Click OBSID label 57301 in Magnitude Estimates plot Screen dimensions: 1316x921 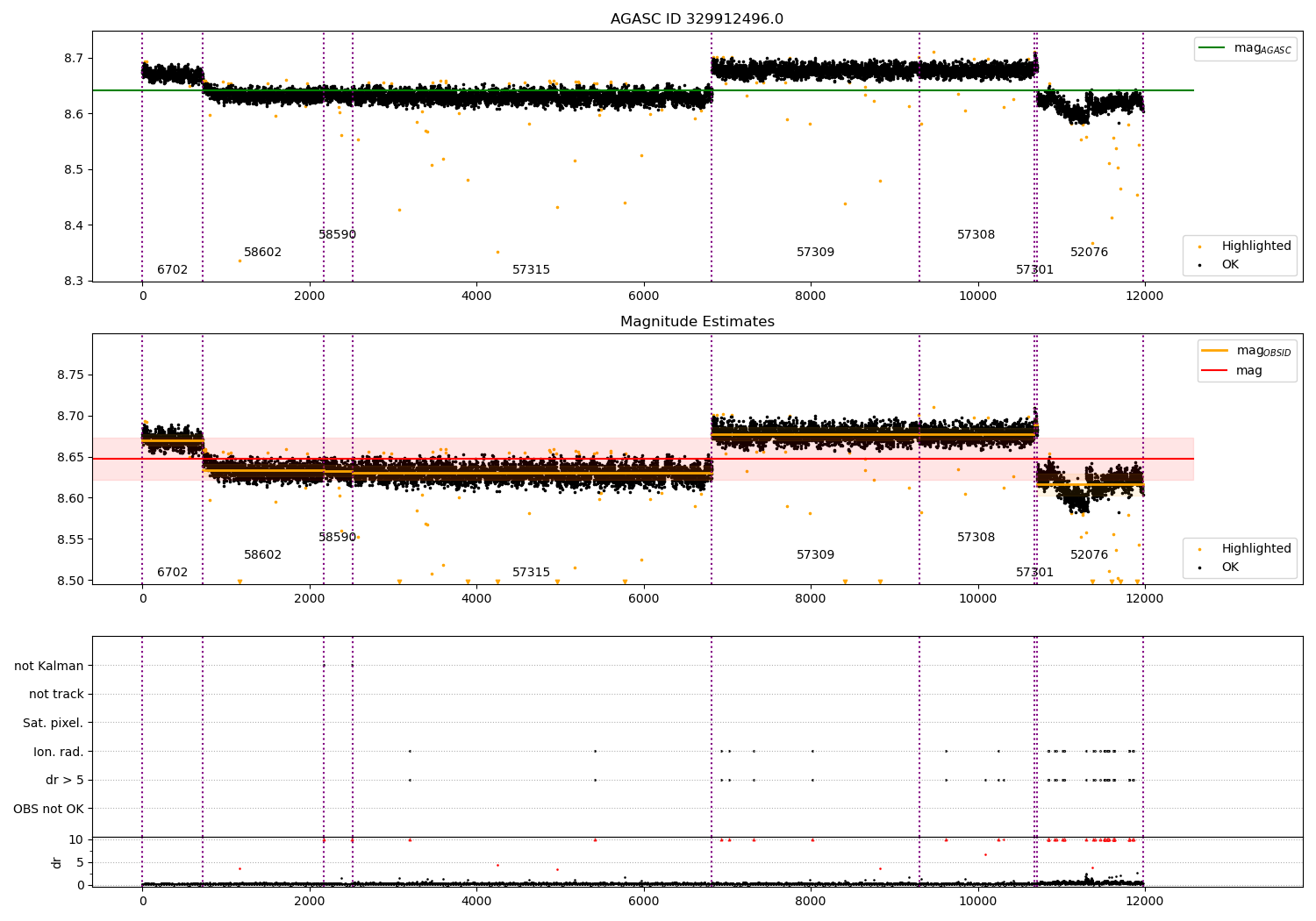[1034, 573]
